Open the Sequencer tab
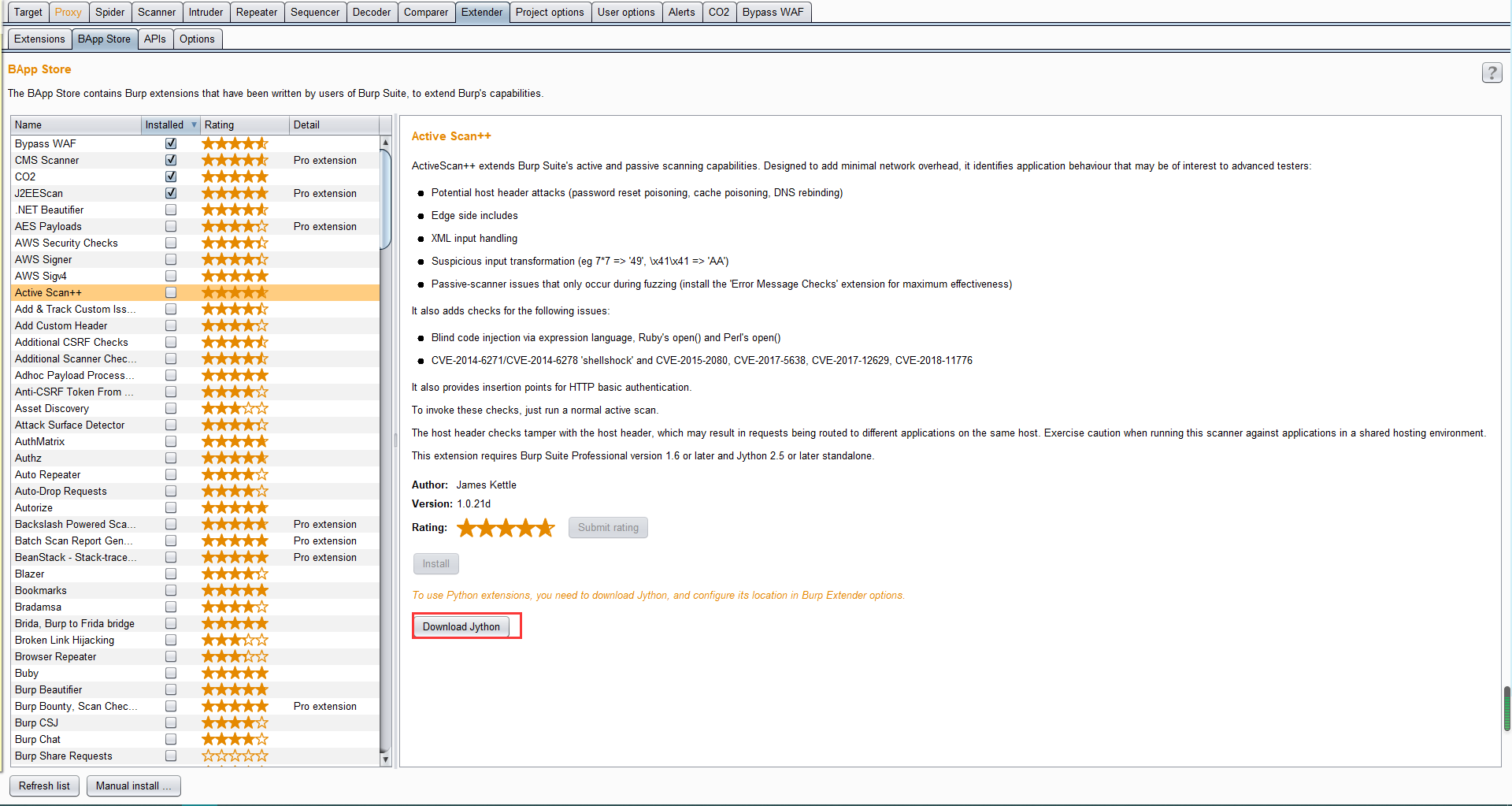Image resolution: width=1512 pixels, height=806 pixels. (x=315, y=12)
